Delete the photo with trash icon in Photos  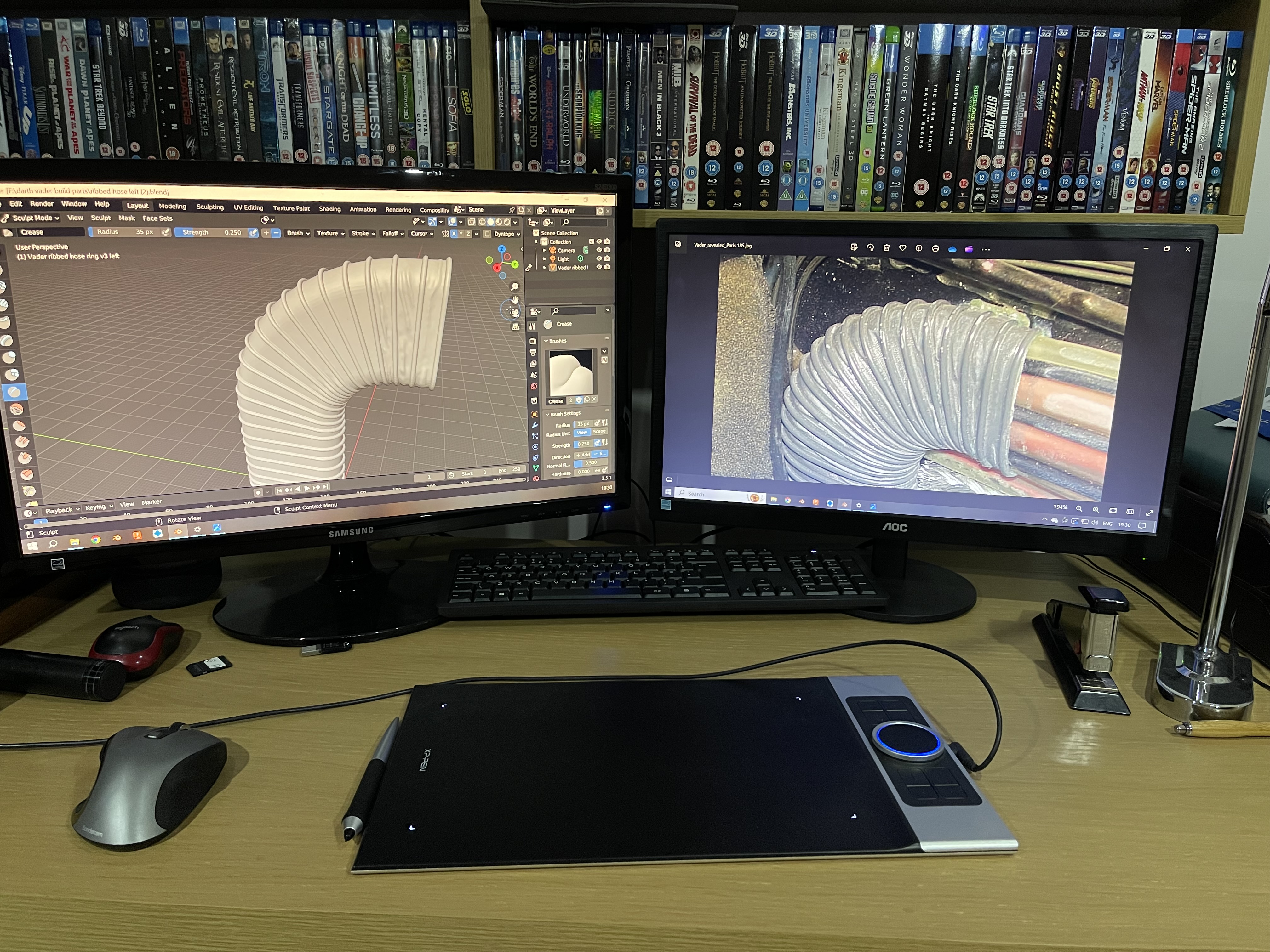(x=886, y=247)
